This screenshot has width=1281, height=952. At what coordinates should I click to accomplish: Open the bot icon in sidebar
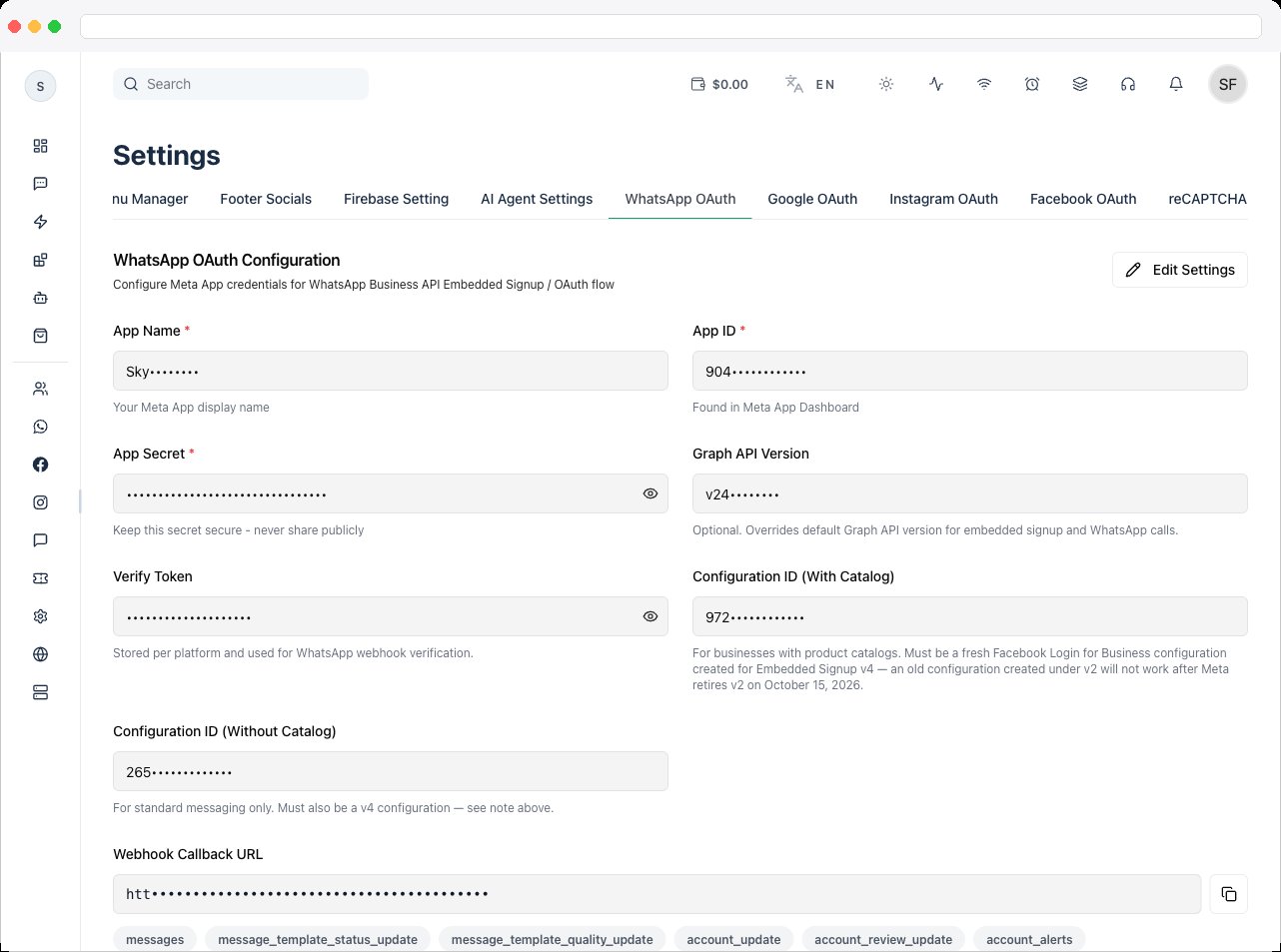click(x=40, y=298)
